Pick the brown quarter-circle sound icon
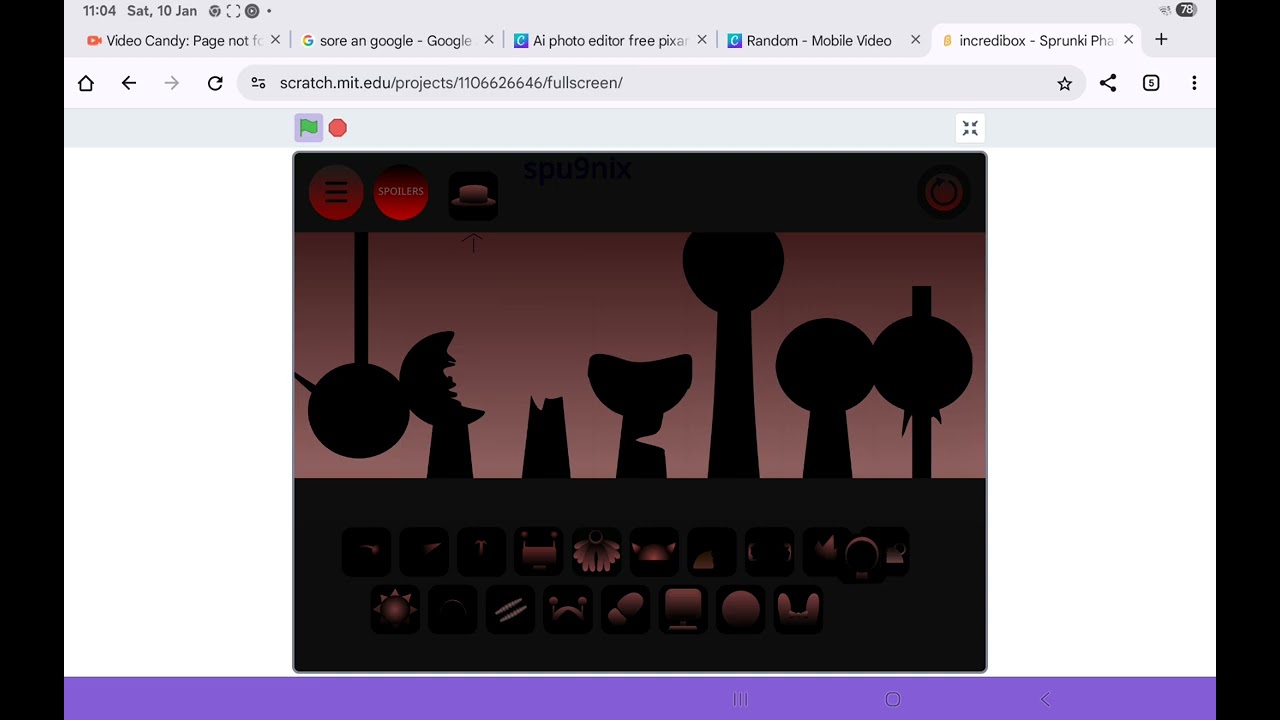This screenshot has height=720, width=1280. [711, 551]
